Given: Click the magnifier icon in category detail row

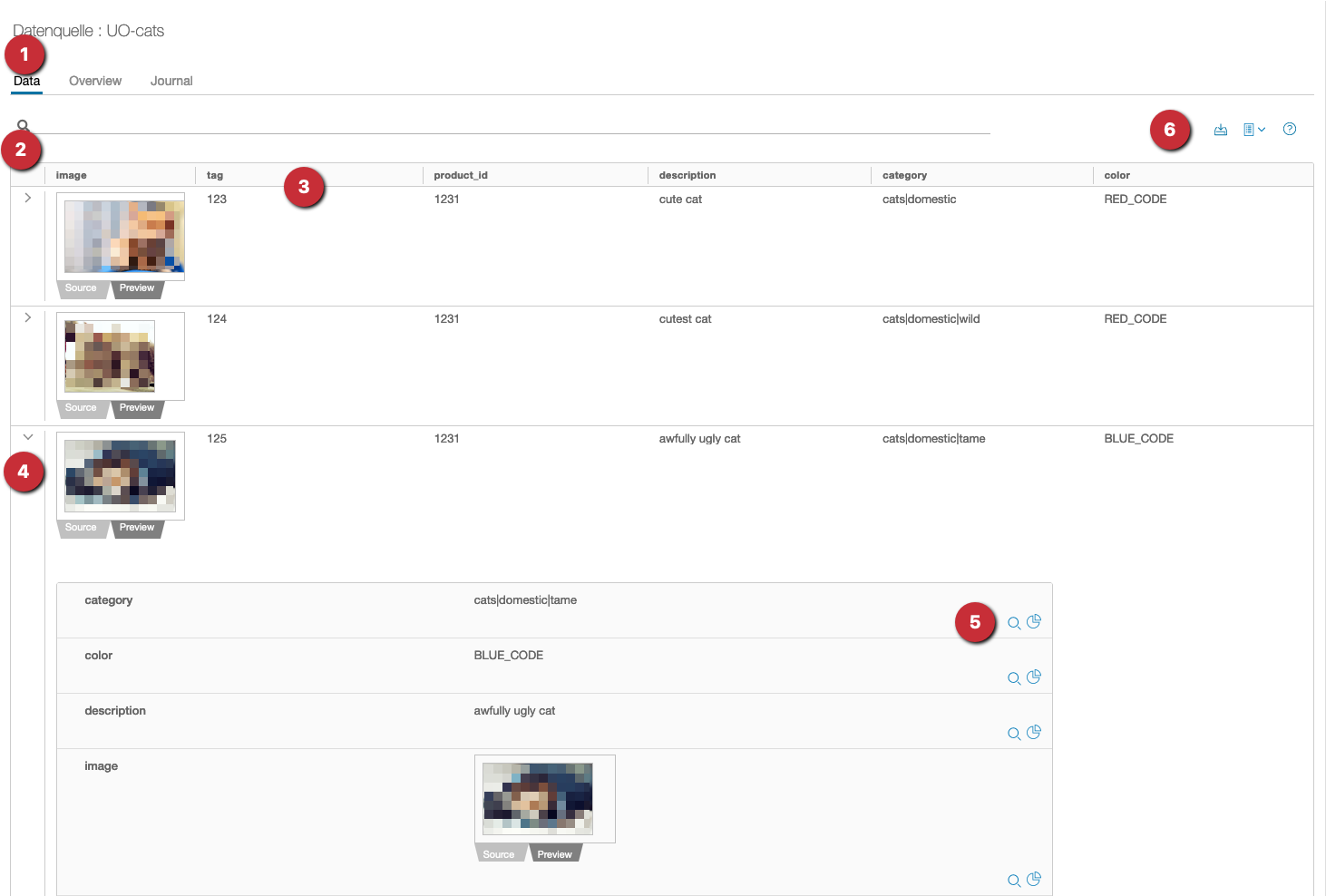Looking at the screenshot, I should click(x=1014, y=623).
